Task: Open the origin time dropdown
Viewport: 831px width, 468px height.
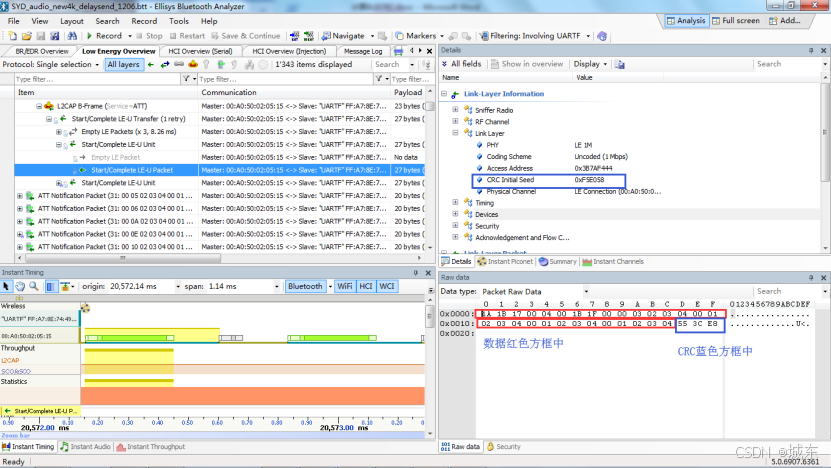Action: click(x=178, y=286)
